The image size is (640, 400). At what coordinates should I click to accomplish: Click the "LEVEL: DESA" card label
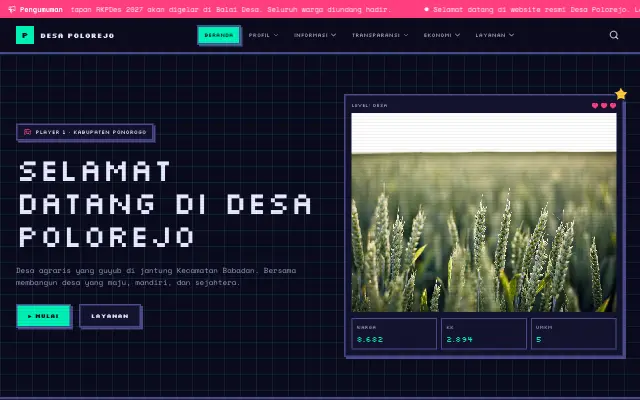369,105
